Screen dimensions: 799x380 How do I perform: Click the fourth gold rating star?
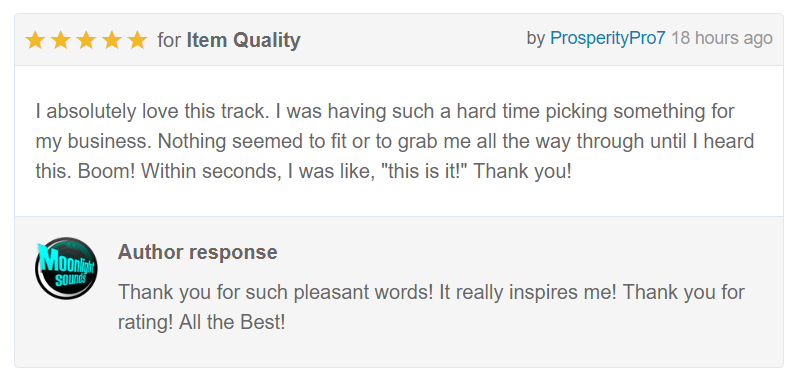112,40
